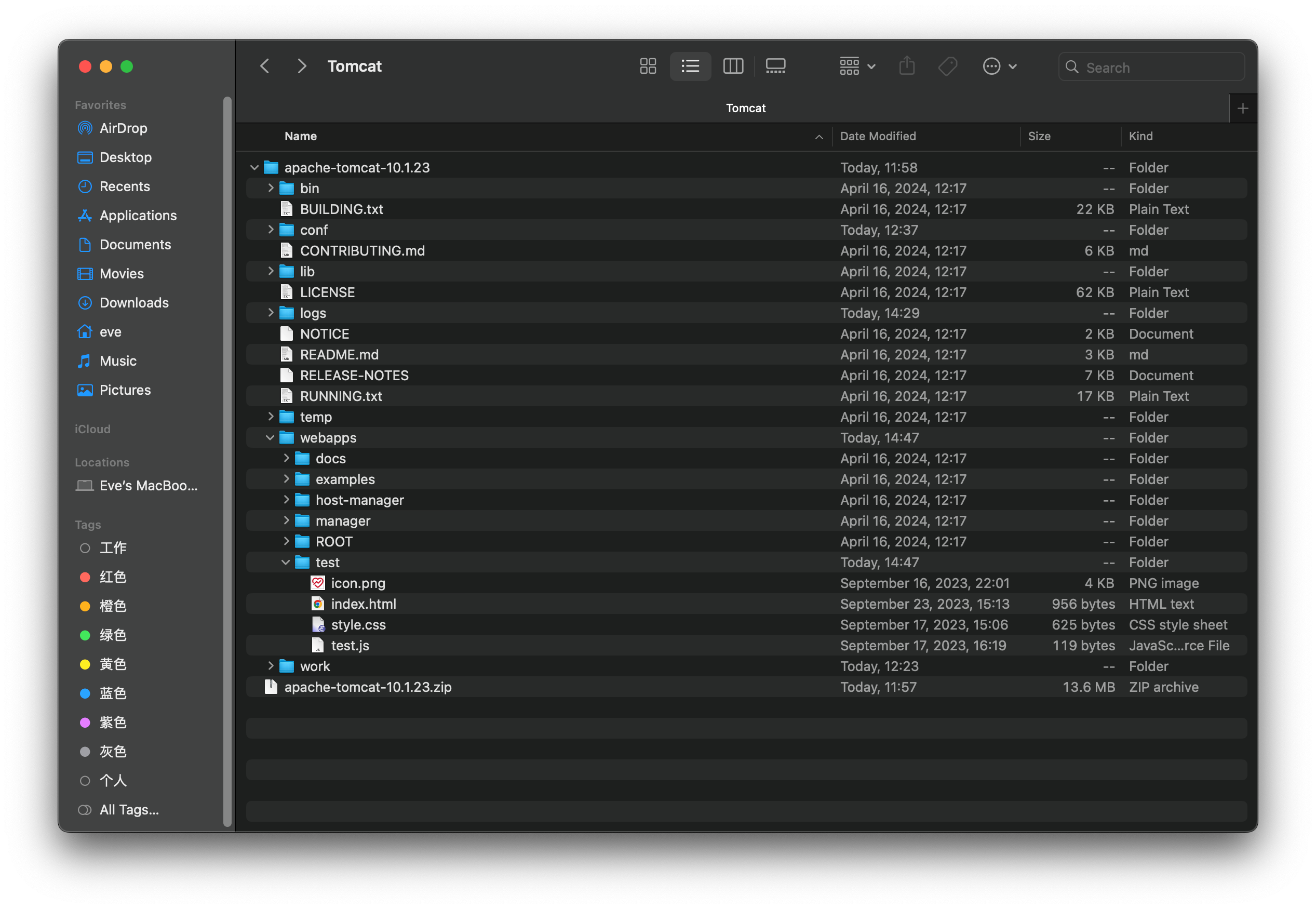This screenshot has width=1316, height=909.
Task: Collapse the apache-tomcat-10.1.23 folder
Action: 254,167
